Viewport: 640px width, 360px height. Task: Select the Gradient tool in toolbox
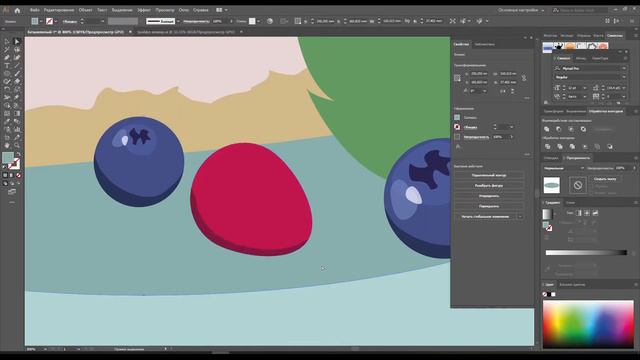pos(17,113)
